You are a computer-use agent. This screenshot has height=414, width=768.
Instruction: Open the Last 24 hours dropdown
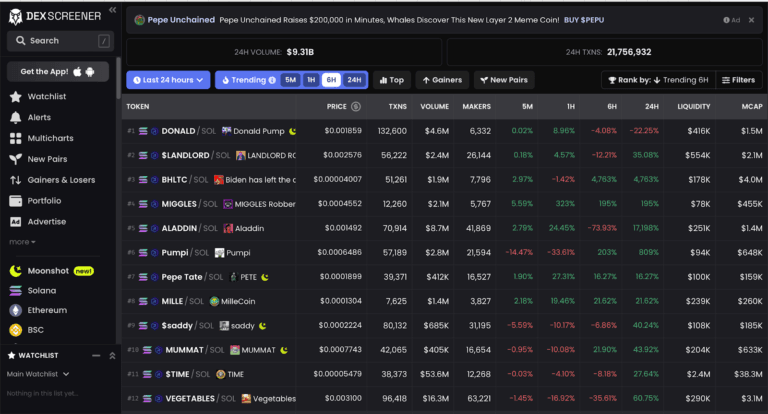click(168, 80)
